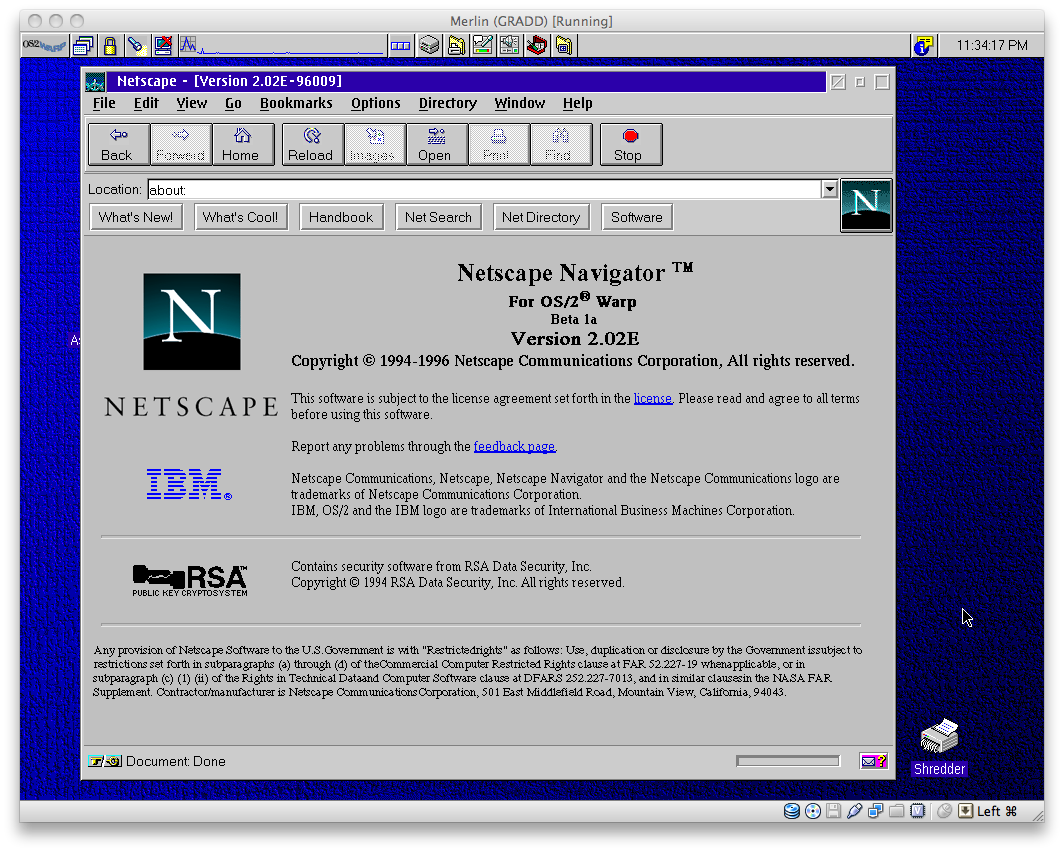
Task: Follow the license hyperlink
Action: point(652,398)
